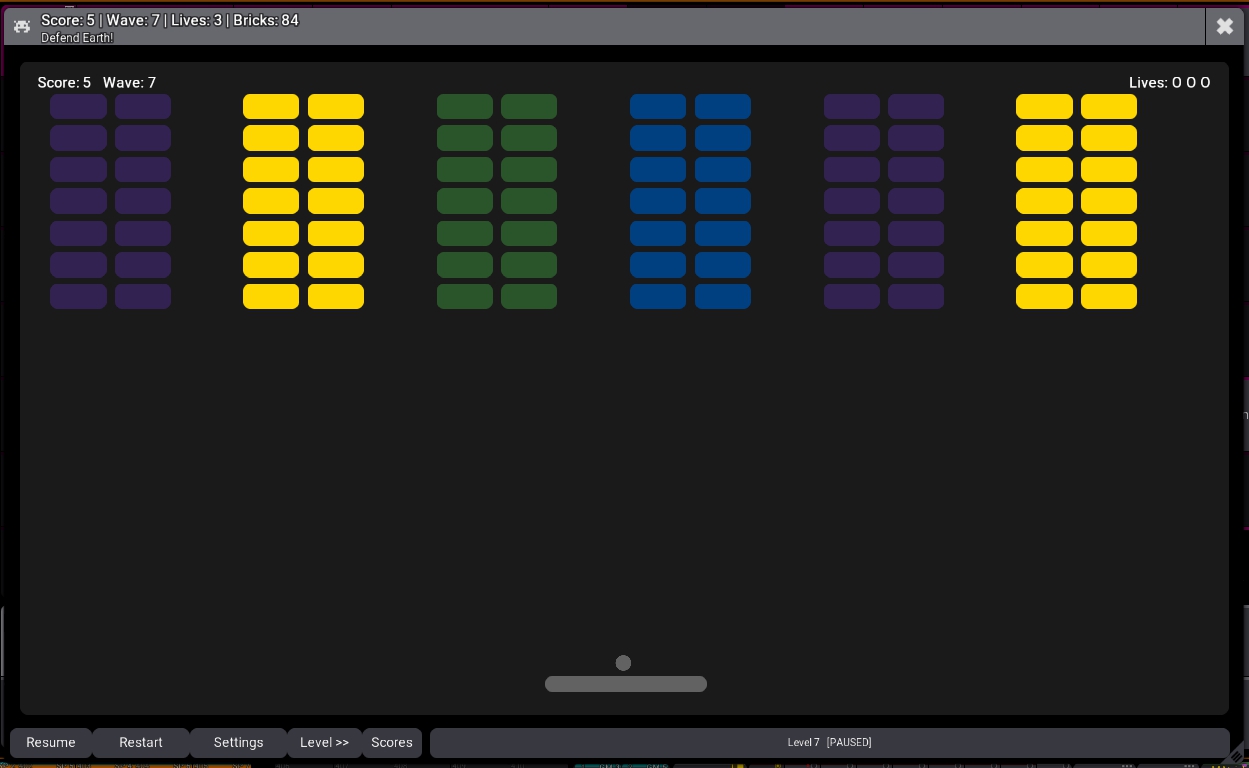Open the Settings menu
The width and height of the screenshot is (1249, 768).
238,742
